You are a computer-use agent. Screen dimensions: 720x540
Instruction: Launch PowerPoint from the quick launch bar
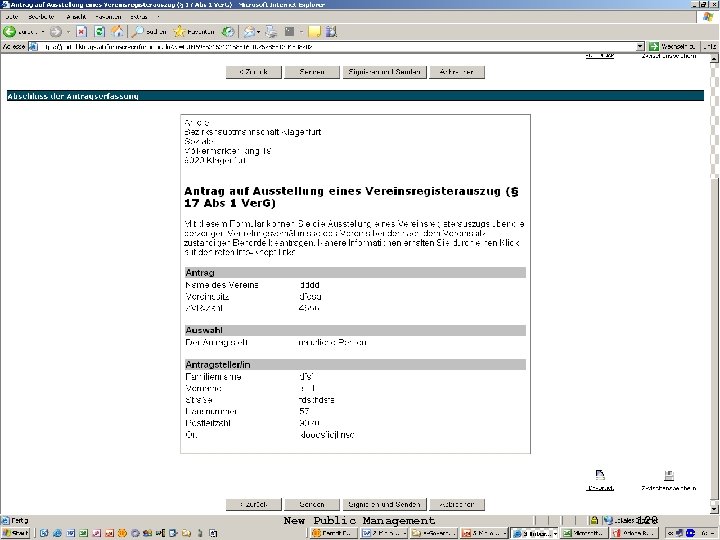109,533
